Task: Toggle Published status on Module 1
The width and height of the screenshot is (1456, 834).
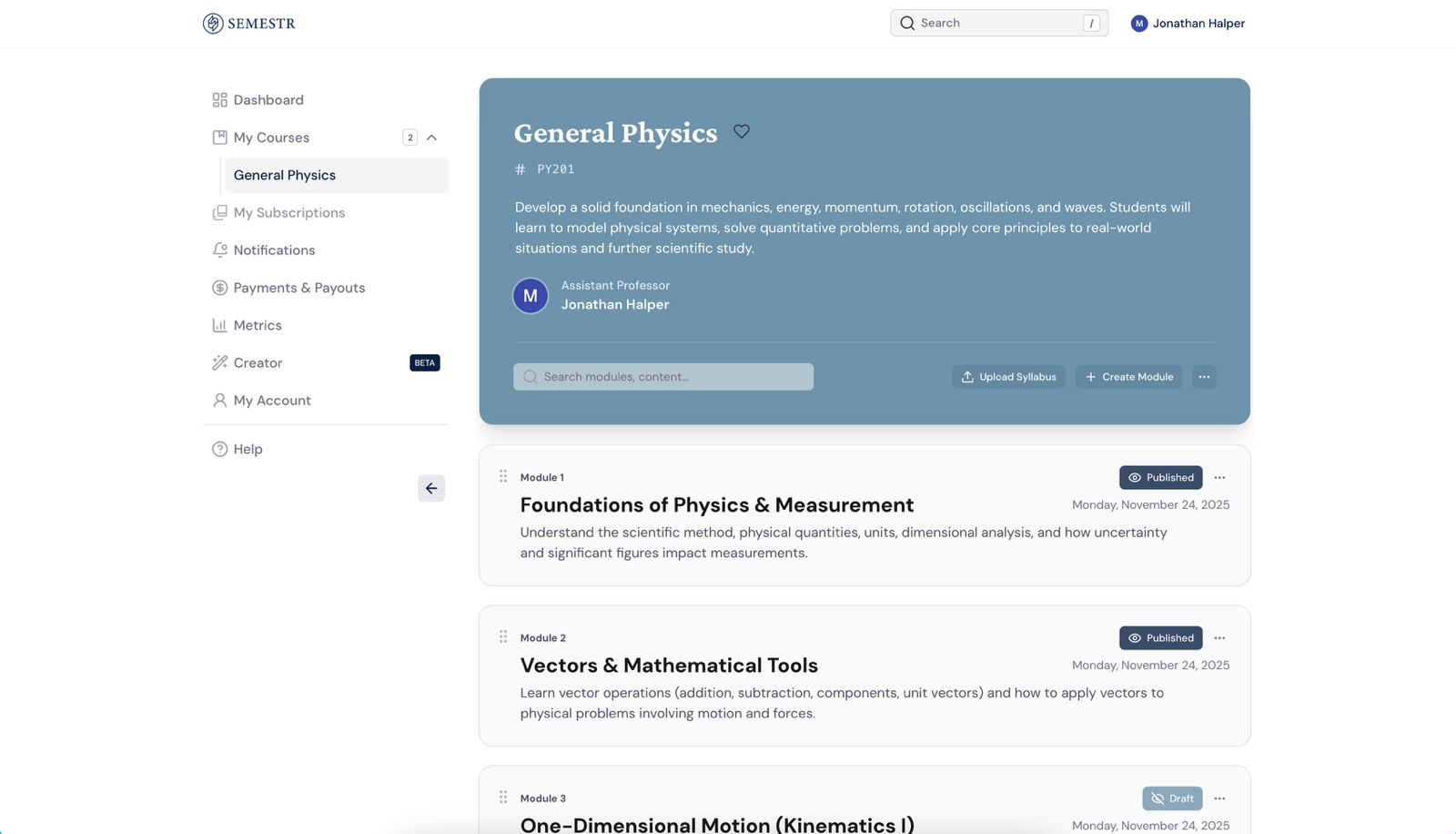Action: (1161, 477)
